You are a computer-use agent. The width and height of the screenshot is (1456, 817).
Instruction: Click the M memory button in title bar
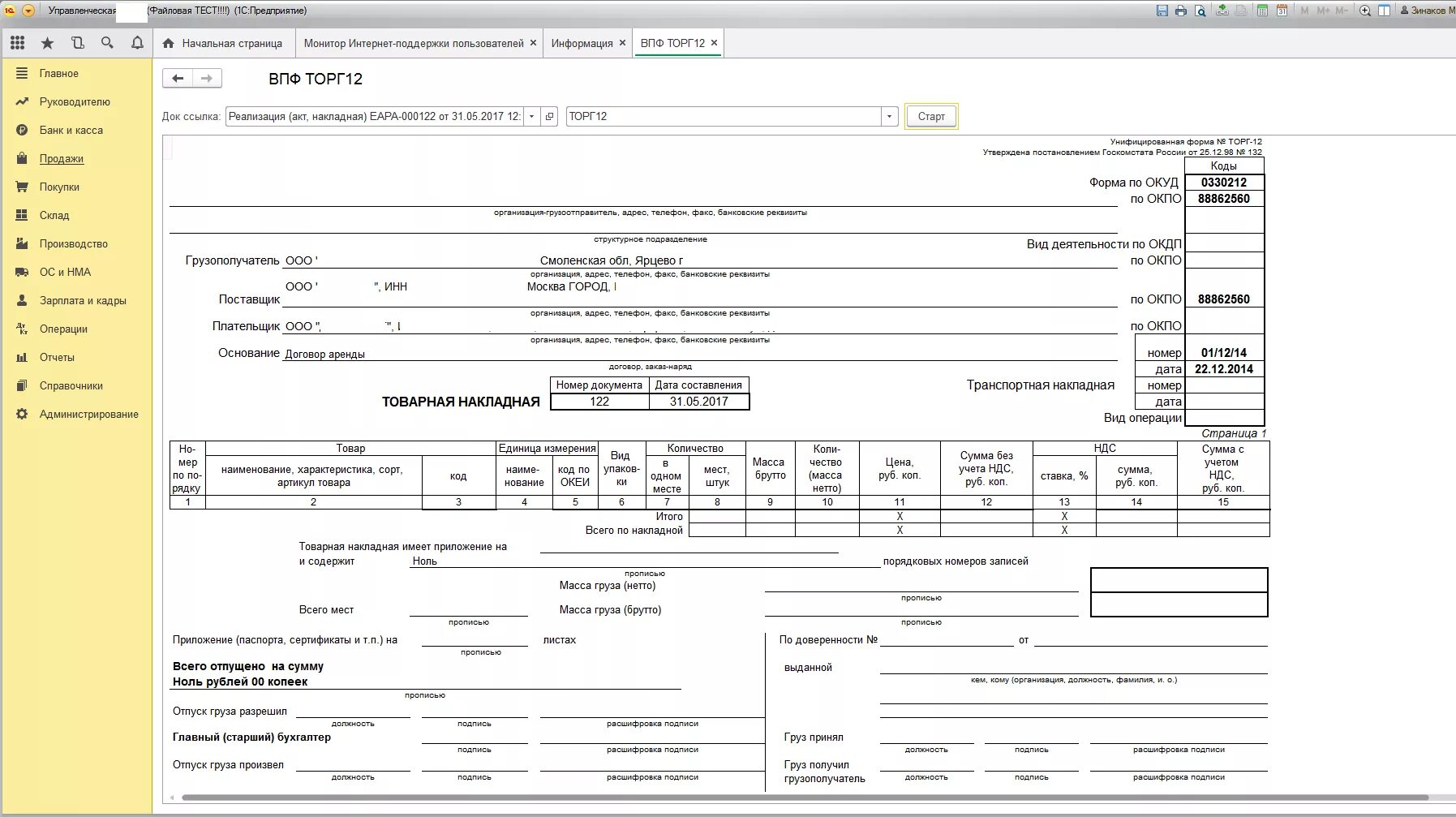[1304, 11]
